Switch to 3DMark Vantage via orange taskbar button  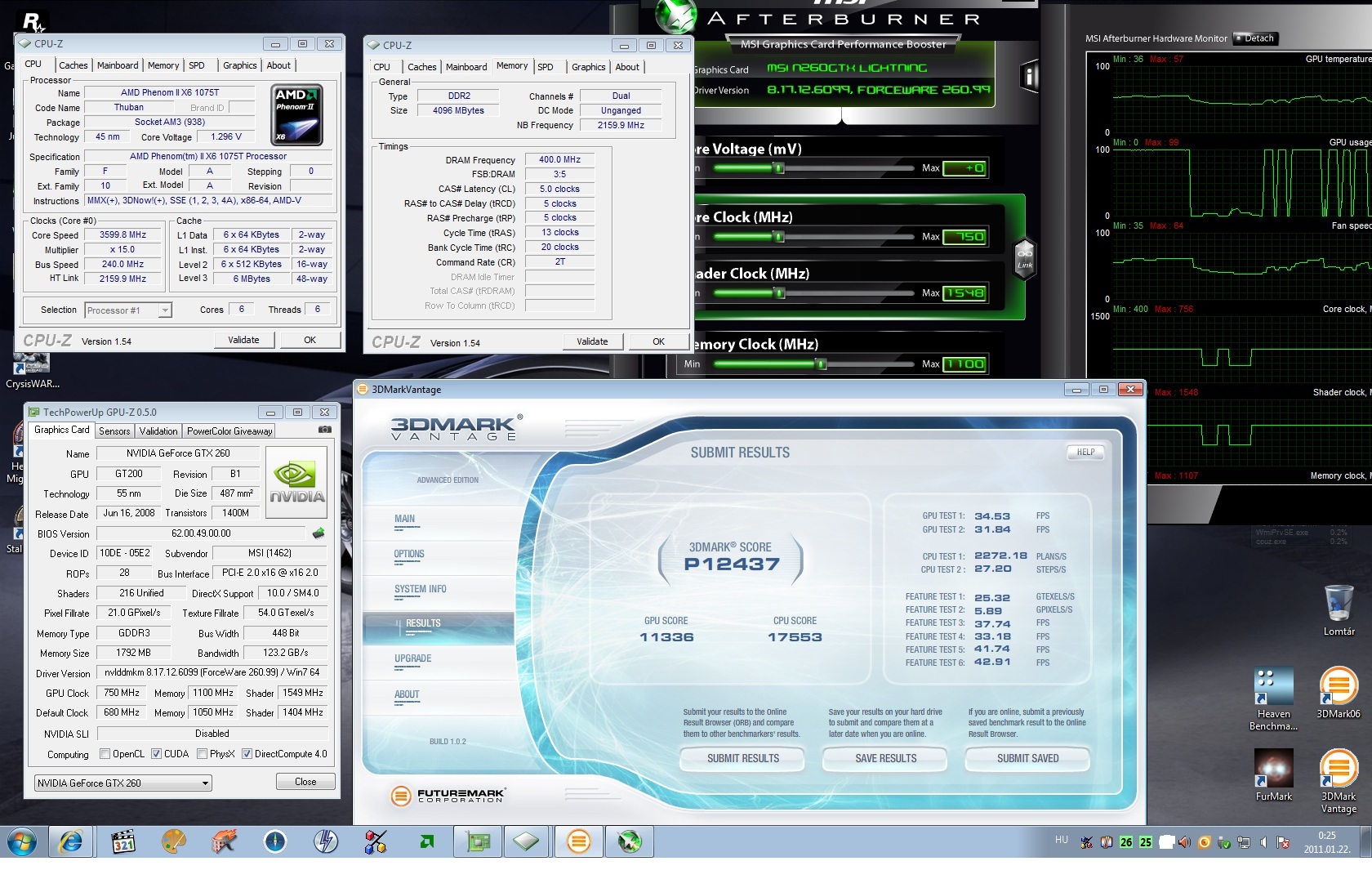579,841
